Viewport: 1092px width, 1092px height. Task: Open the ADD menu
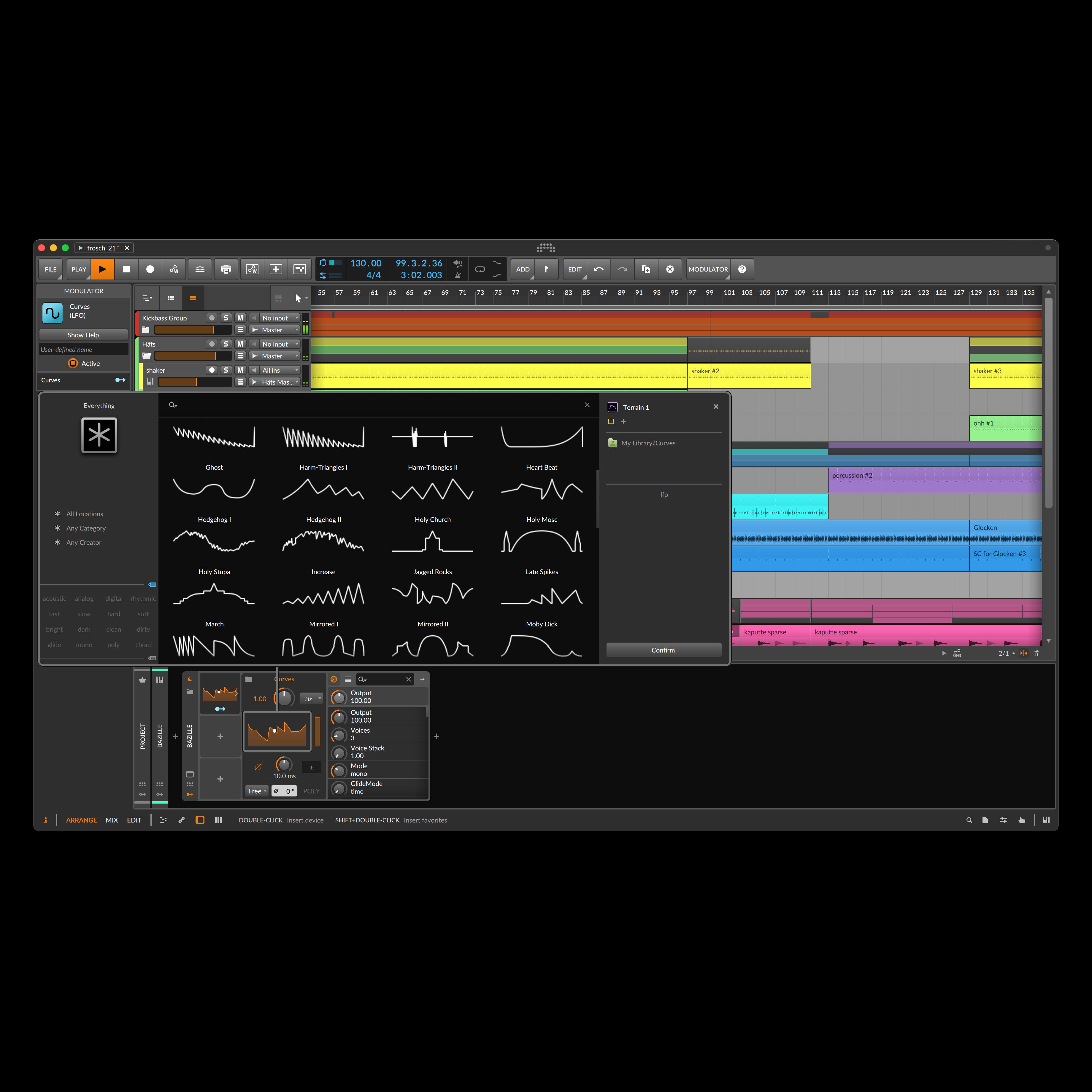[x=523, y=269]
